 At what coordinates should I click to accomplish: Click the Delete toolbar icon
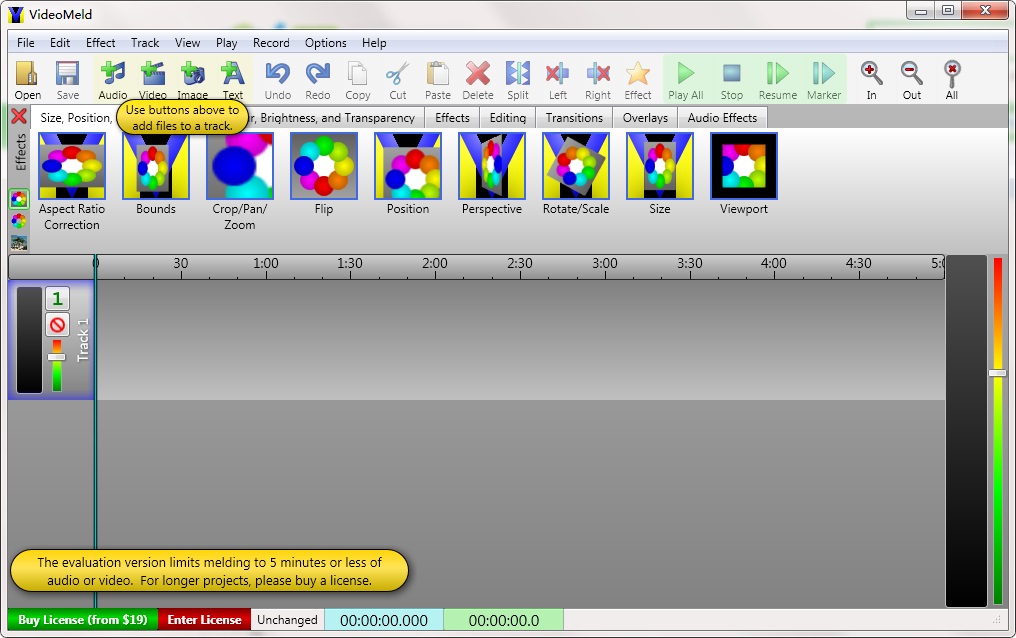click(x=478, y=80)
